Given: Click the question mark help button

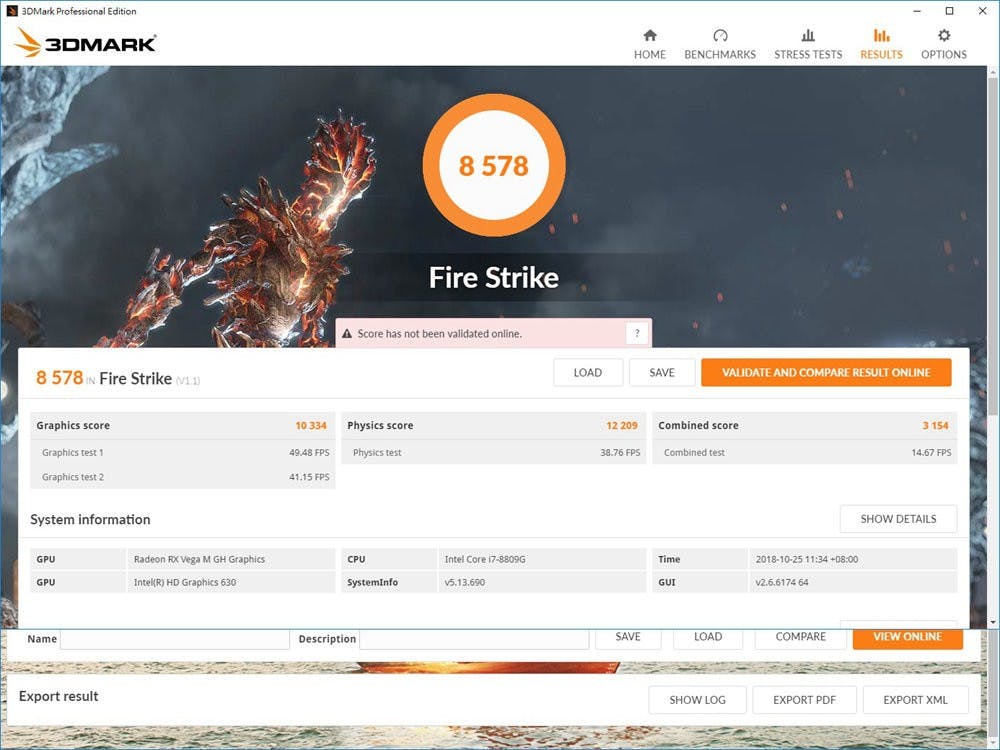Looking at the screenshot, I should (x=636, y=333).
